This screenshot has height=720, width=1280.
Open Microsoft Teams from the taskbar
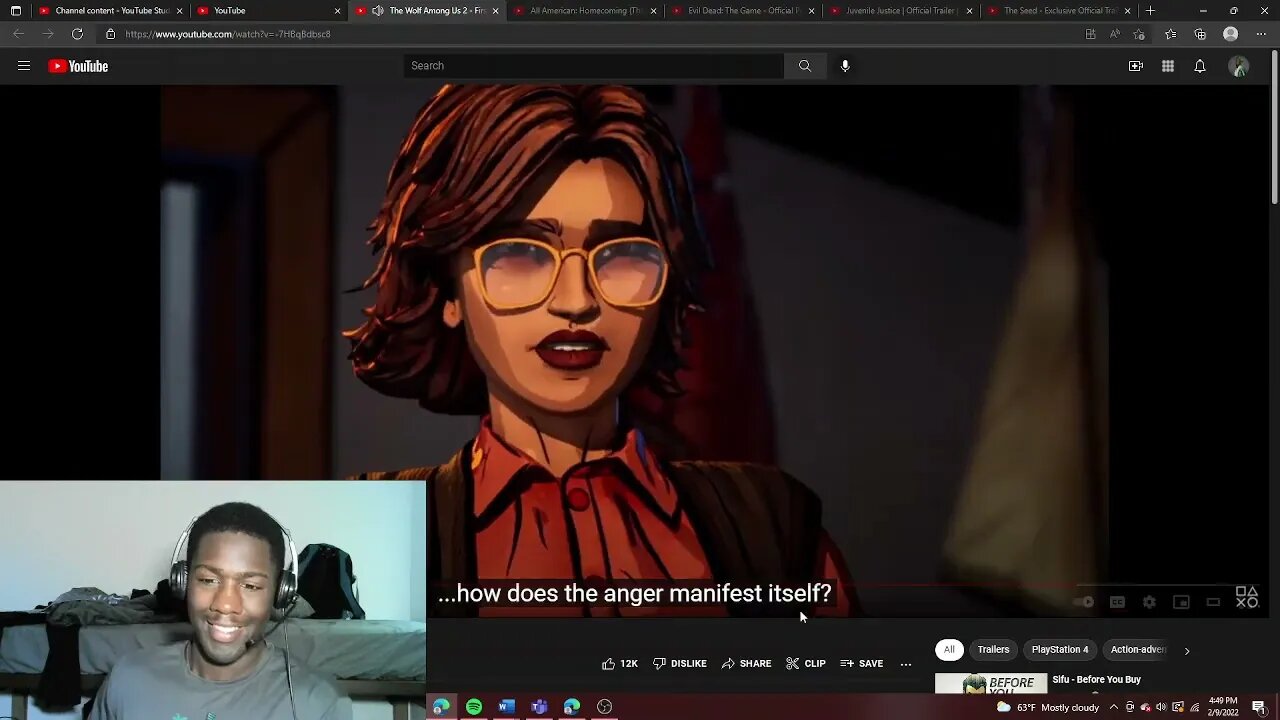pyautogui.click(x=539, y=707)
